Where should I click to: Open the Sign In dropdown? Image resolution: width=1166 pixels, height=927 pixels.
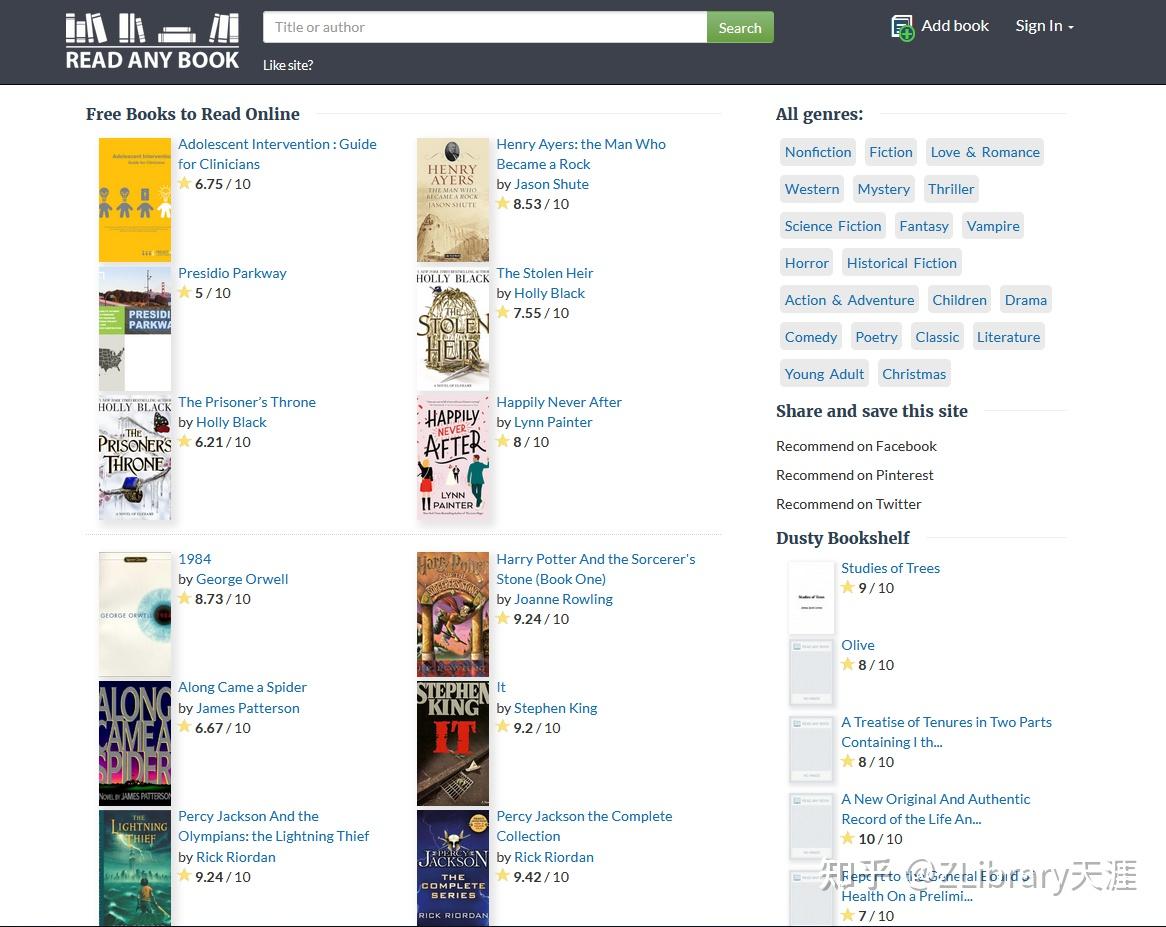click(x=1044, y=26)
